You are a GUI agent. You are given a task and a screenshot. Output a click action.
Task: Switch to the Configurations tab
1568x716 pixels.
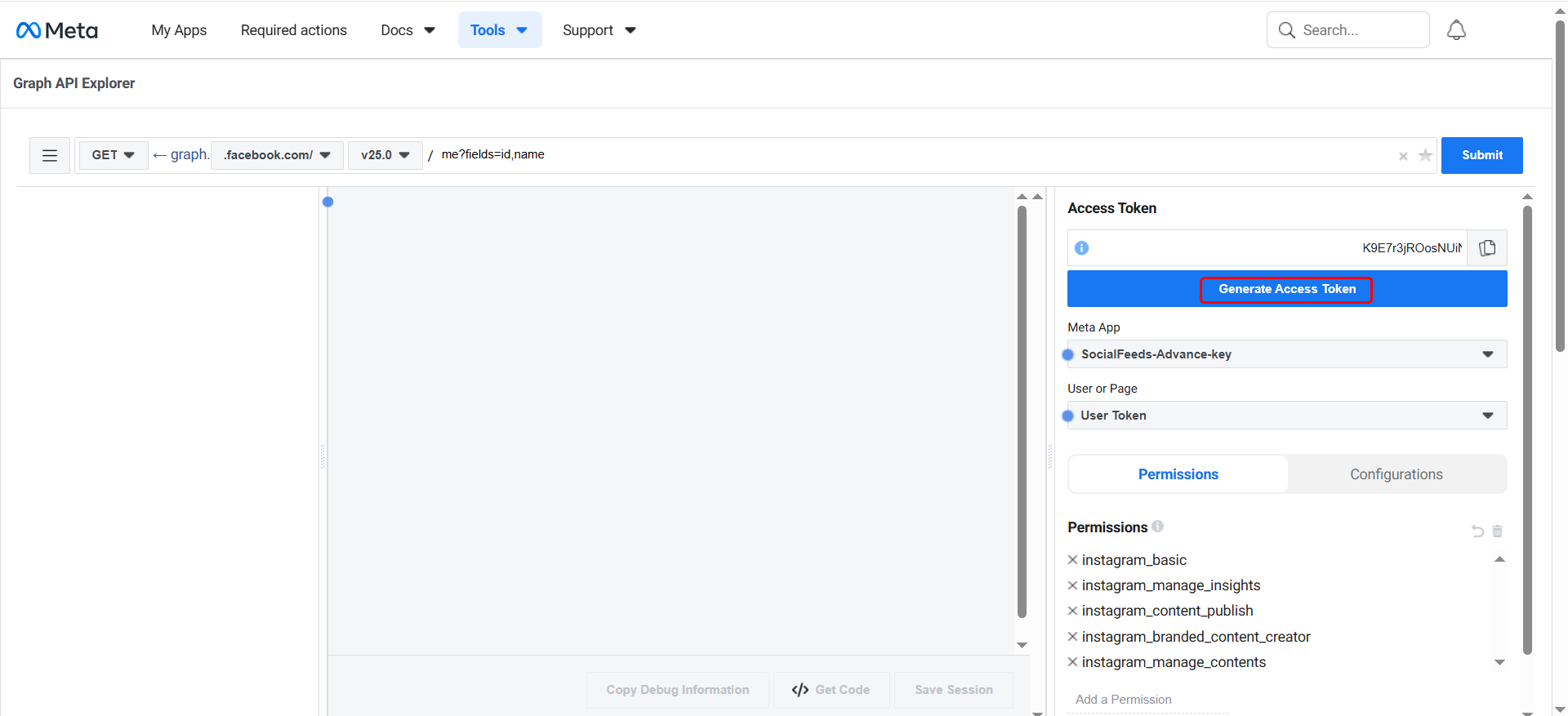point(1396,474)
